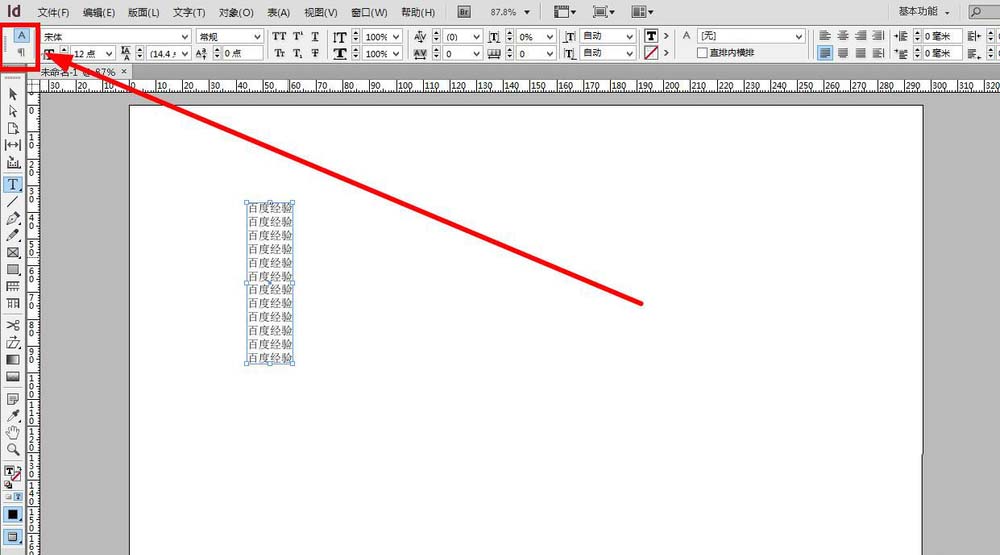Click the search field in top right

pyautogui.click(x=976, y=12)
